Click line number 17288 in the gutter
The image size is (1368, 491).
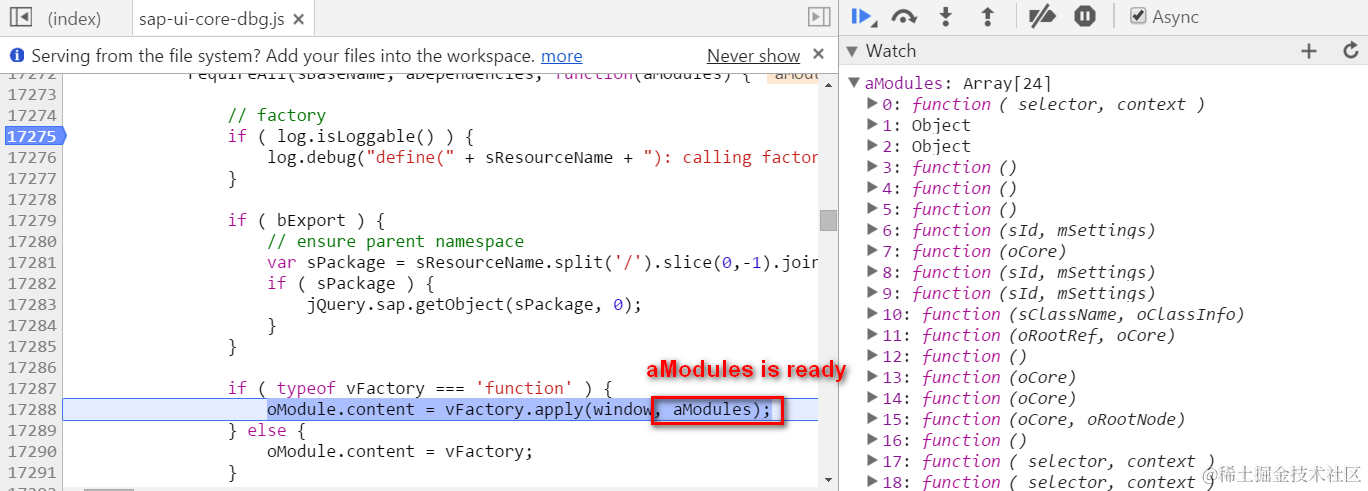pyautogui.click(x=31, y=409)
